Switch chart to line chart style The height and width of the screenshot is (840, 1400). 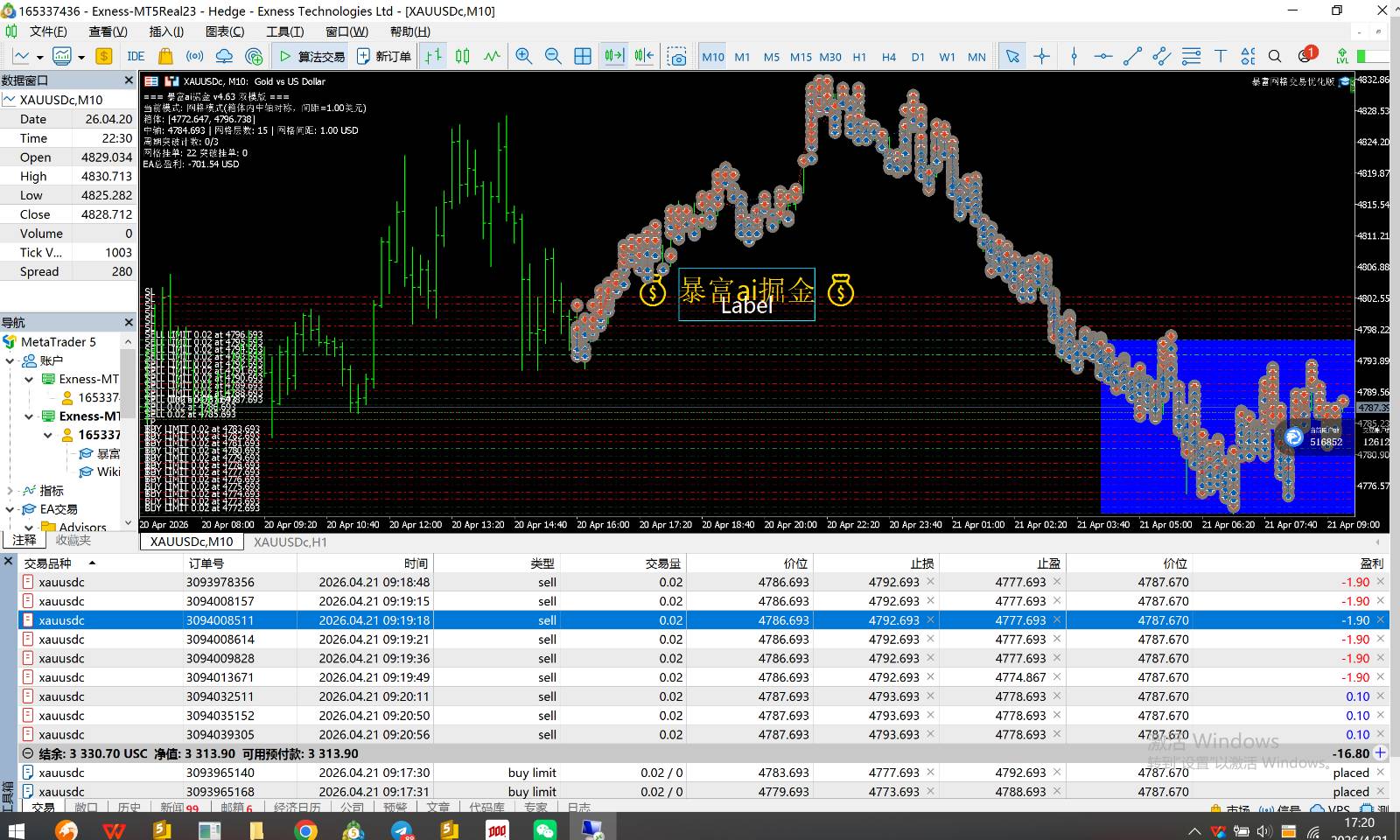click(x=493, y=56)
